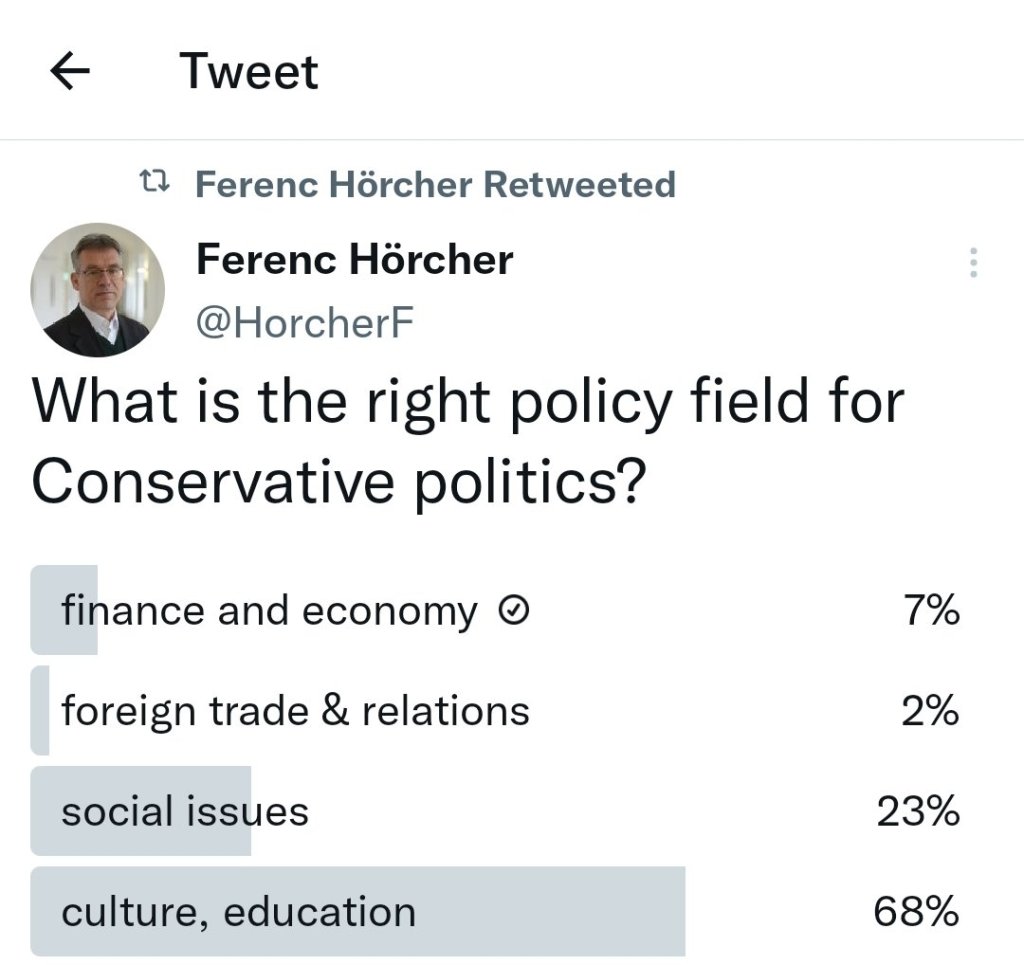Click the 68% poll result
The width and height of the screenshot is (1024, 965).
coord(916,911)
